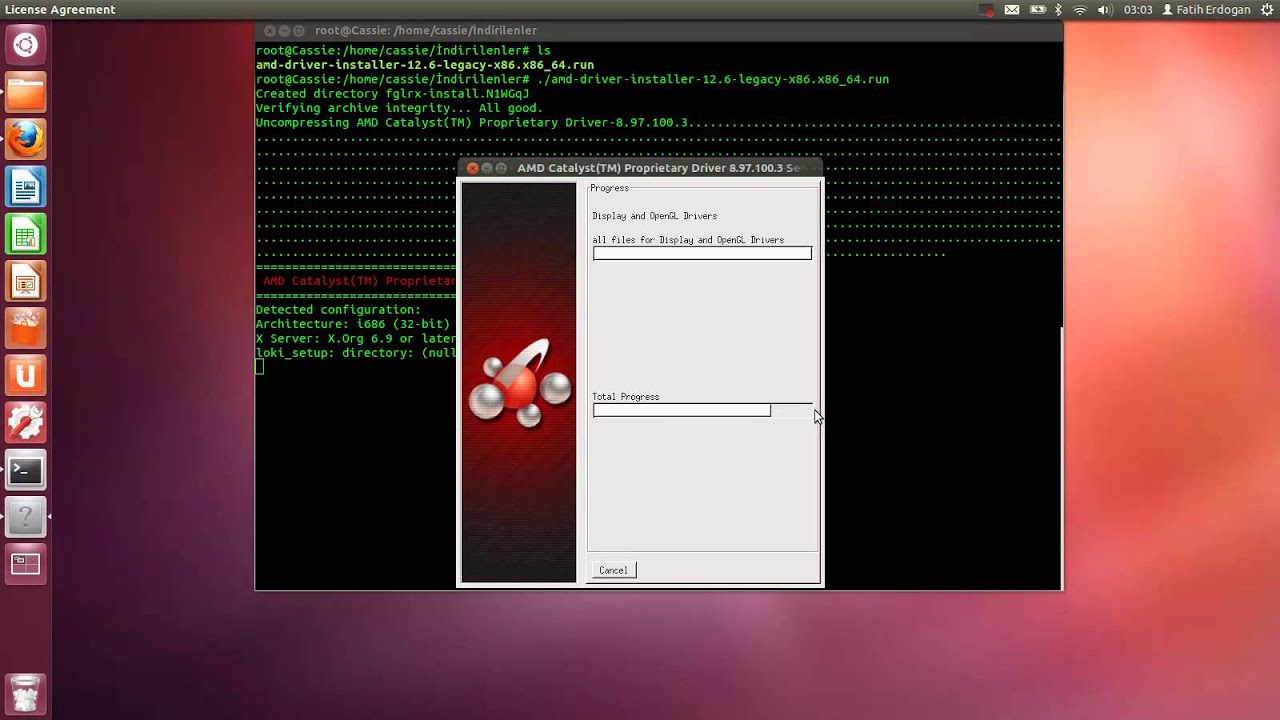The height and width of the screenshot is (720, 1280).
Task: Open Ubuntu Software Center in launcher
Action: pyautogui.click(x=26, y=330)
